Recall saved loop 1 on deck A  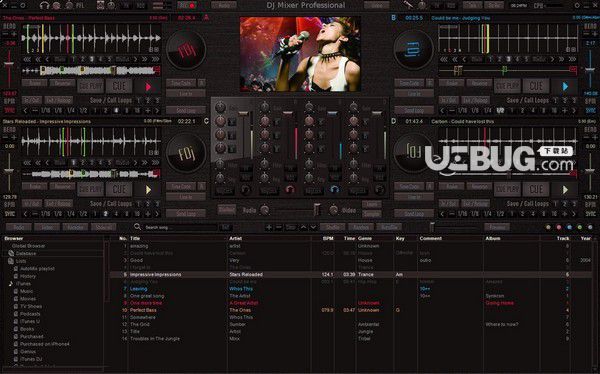coord(139,100)
